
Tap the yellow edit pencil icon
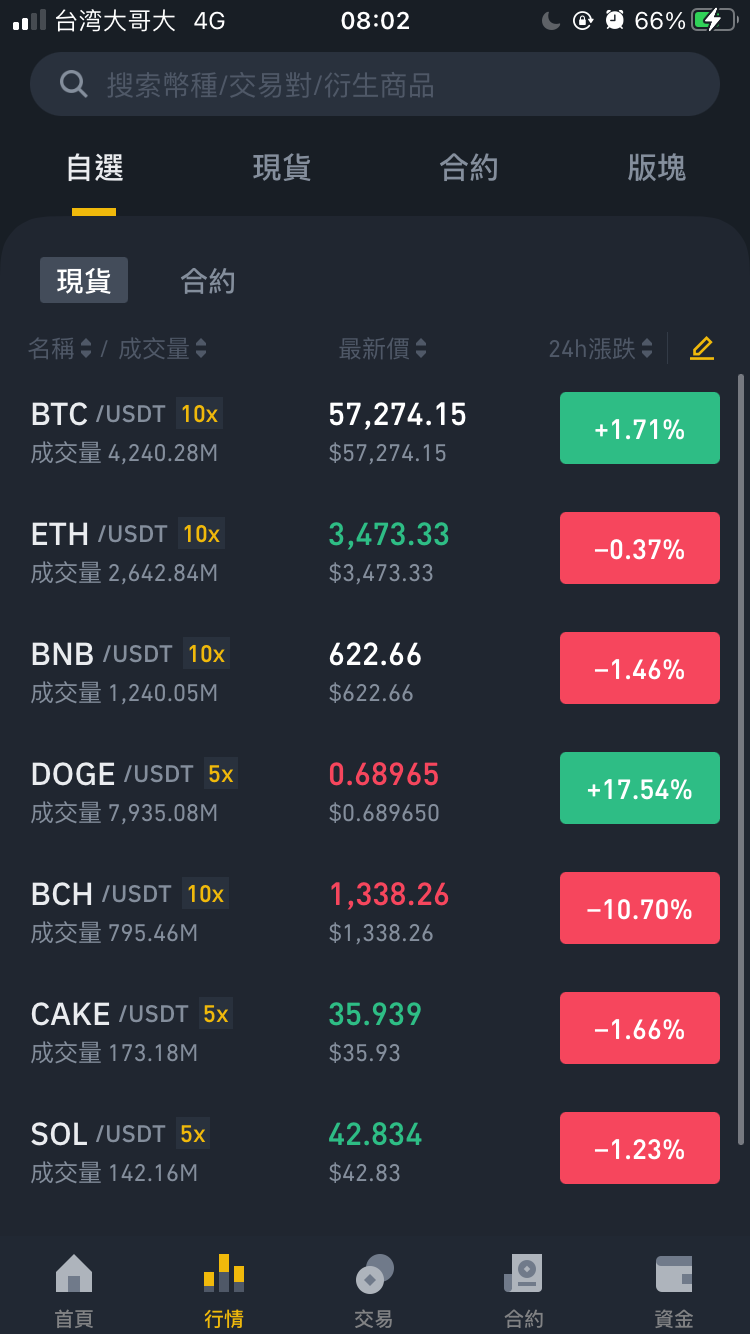pos(702,348)
